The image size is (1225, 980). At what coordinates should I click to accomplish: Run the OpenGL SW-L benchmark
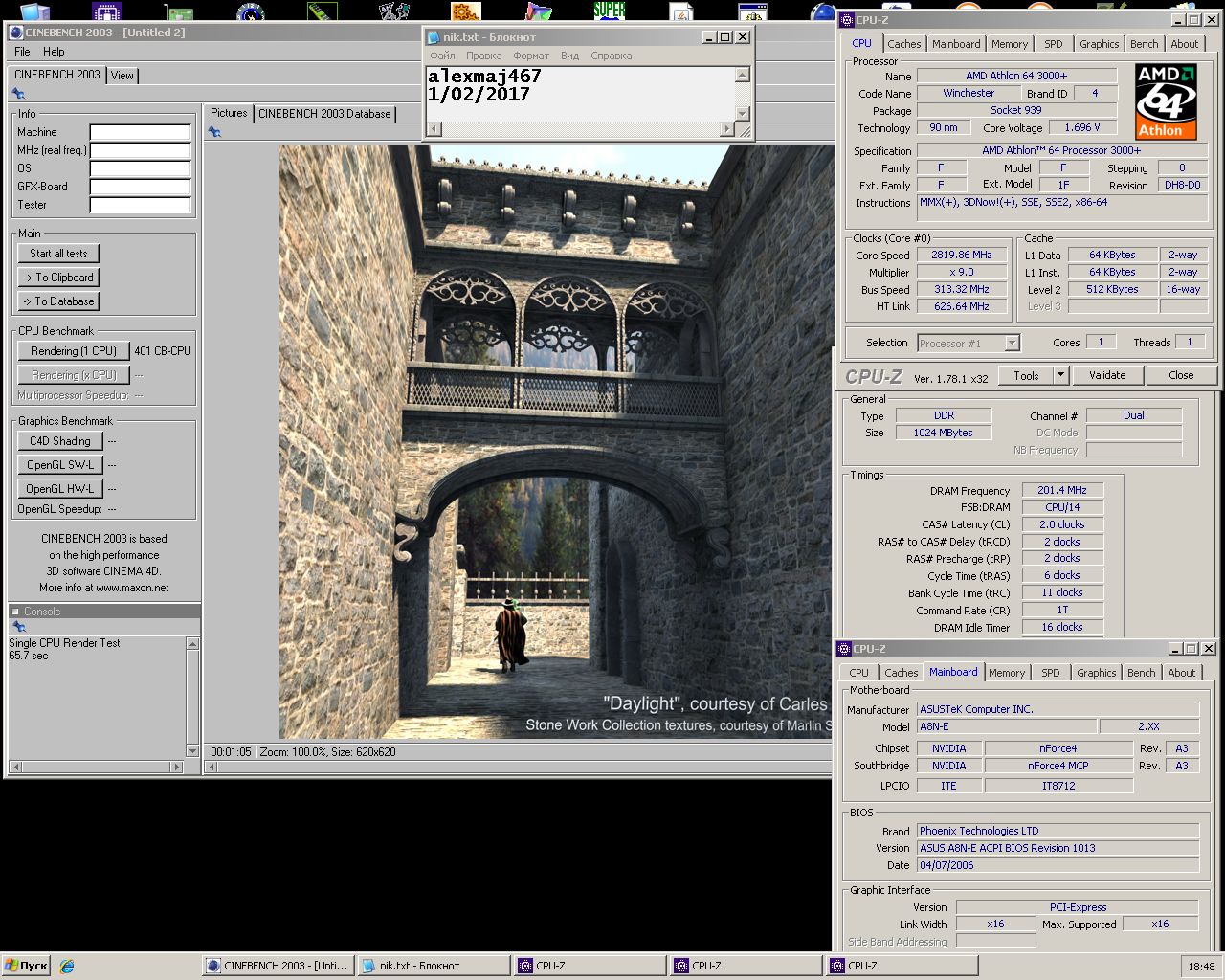pos(59,465)
